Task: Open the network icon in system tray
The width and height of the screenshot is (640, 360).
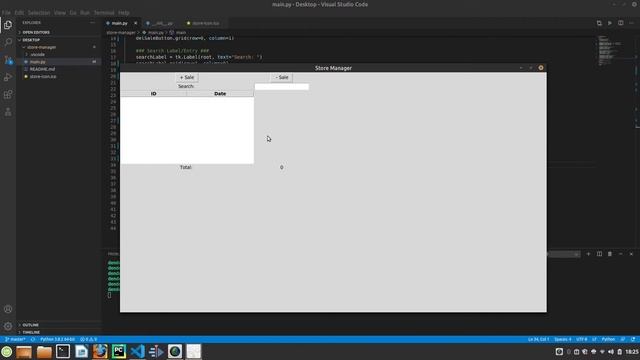Action: pos(602,351)
